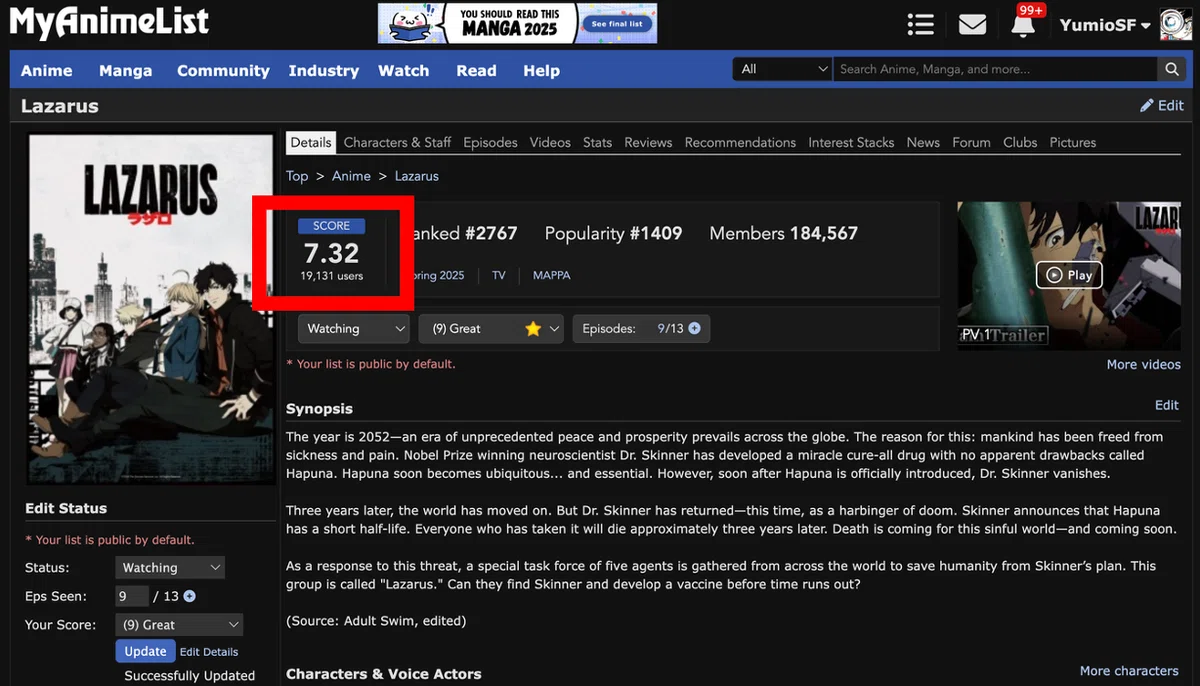Click the Spring 2025 season link
Viewport: 1200px width, 686px height.
click(438, 275)
